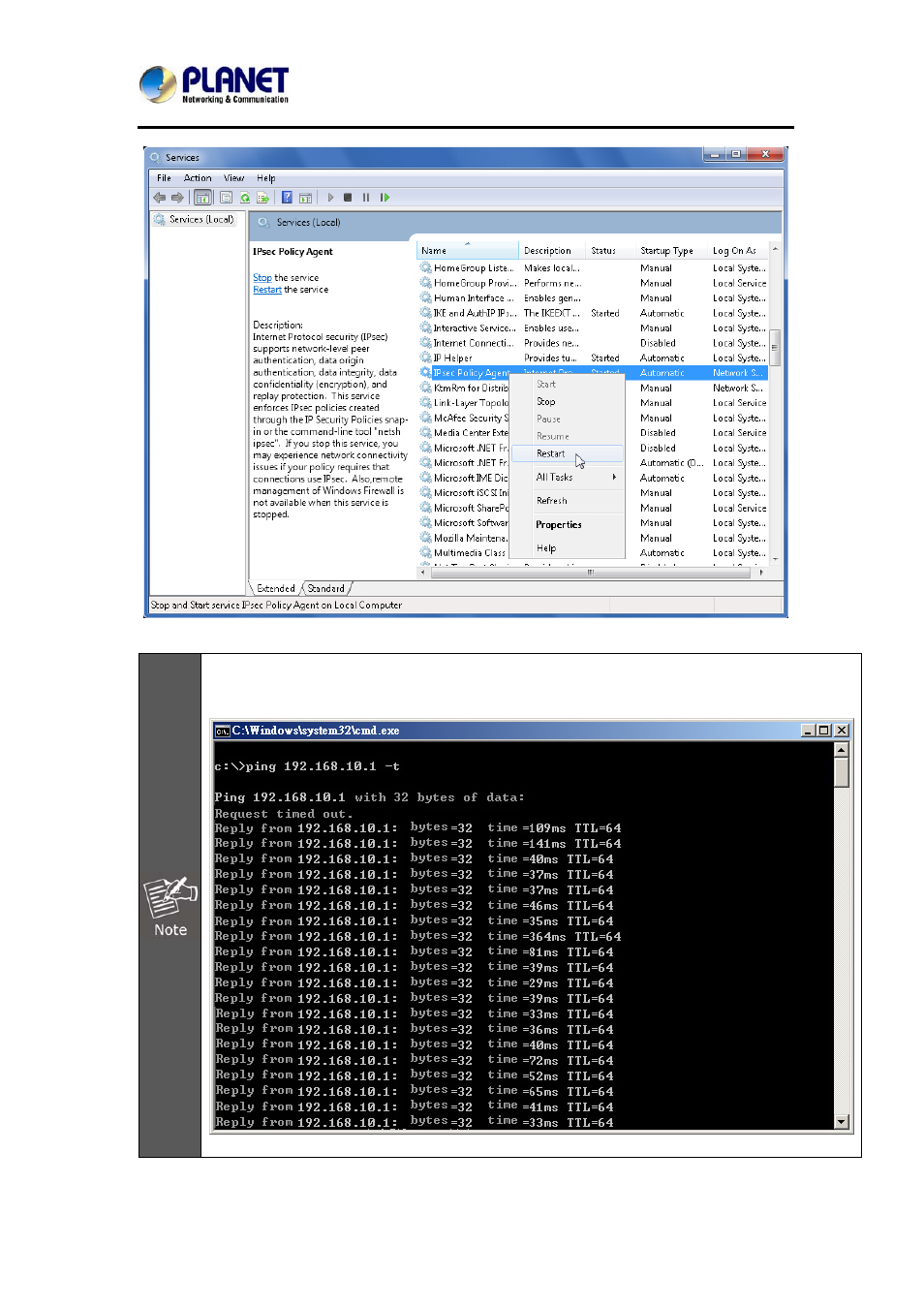Open the Properties sheet toolbar icon
The height and width of the screenshot is (1308, 924).
pyautogui.click(x=226, y=198)
